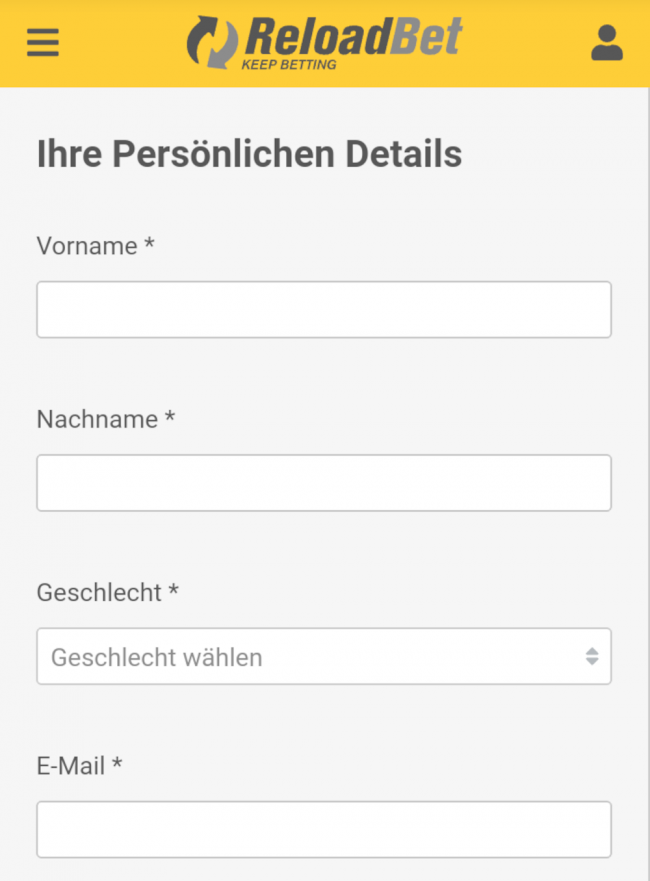The image size is (650, 881).
Task: Click the required asterisk beside Geschlecht
Action: [x=174, y=591]
